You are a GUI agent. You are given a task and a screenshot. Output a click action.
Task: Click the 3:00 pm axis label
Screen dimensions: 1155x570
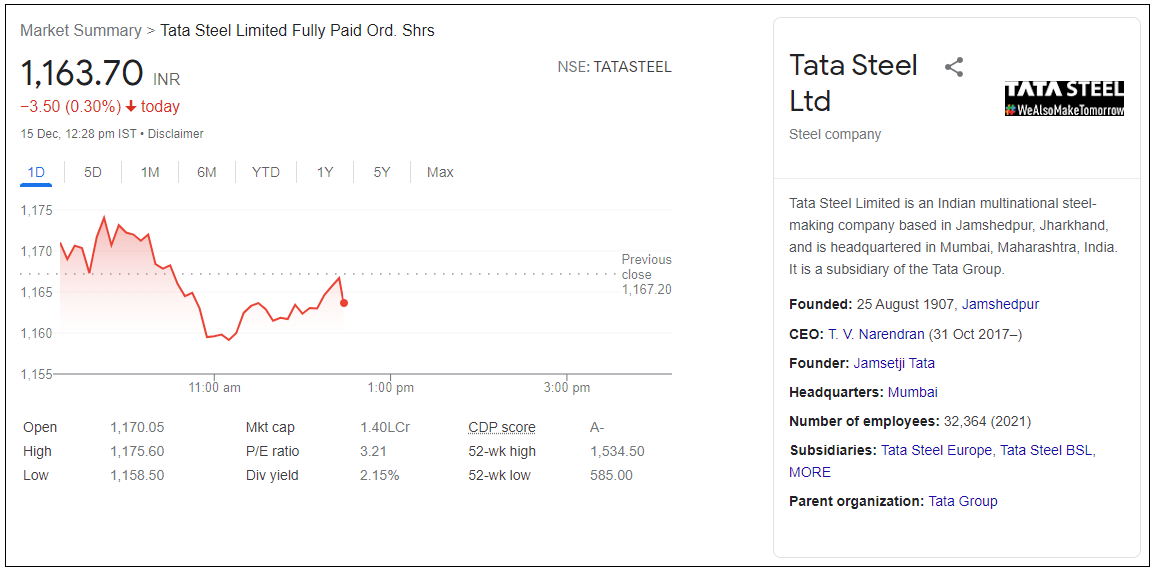coord(567,388)
